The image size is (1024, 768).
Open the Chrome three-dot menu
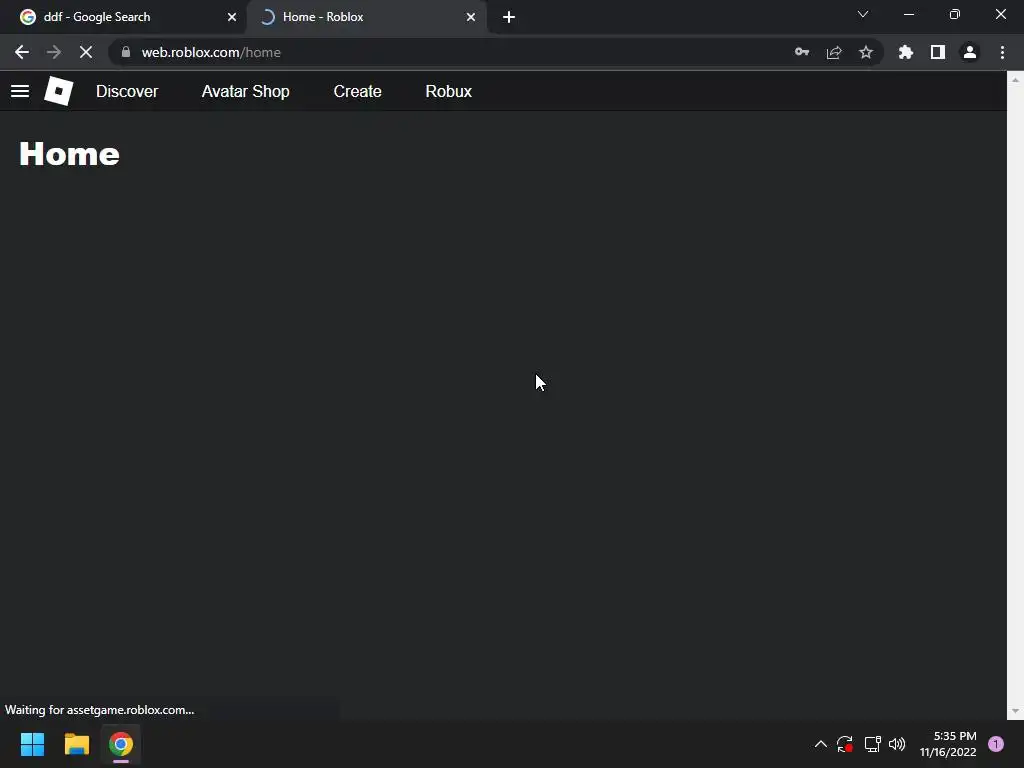tap(1002, 52)
